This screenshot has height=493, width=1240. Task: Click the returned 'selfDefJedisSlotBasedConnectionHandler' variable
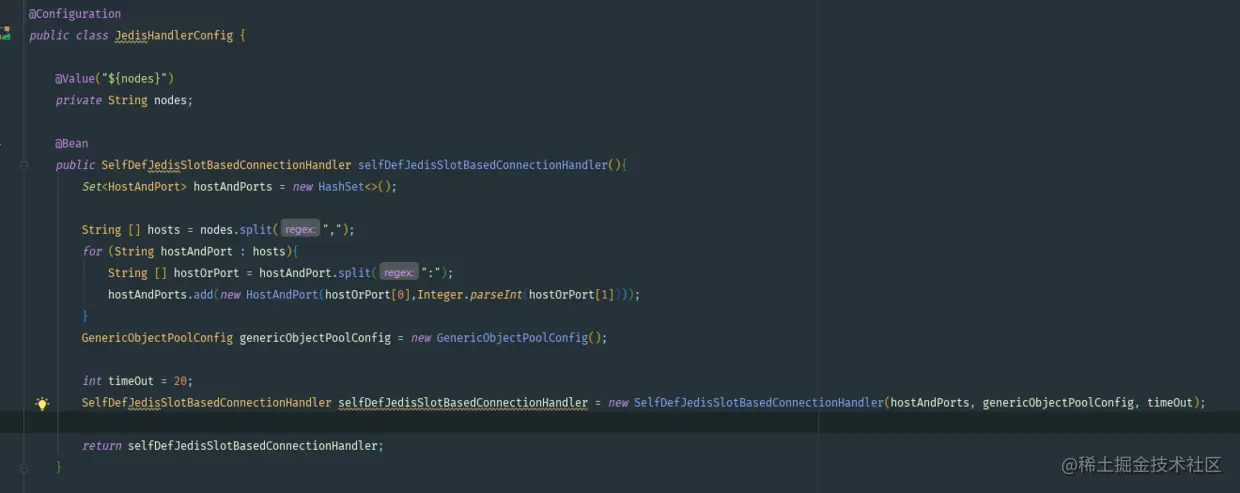click(253, 446)
